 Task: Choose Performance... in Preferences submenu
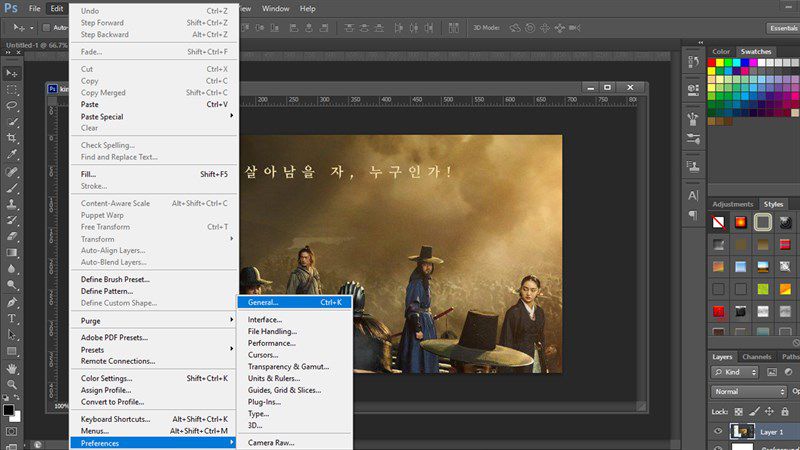[x=294, y=343]
